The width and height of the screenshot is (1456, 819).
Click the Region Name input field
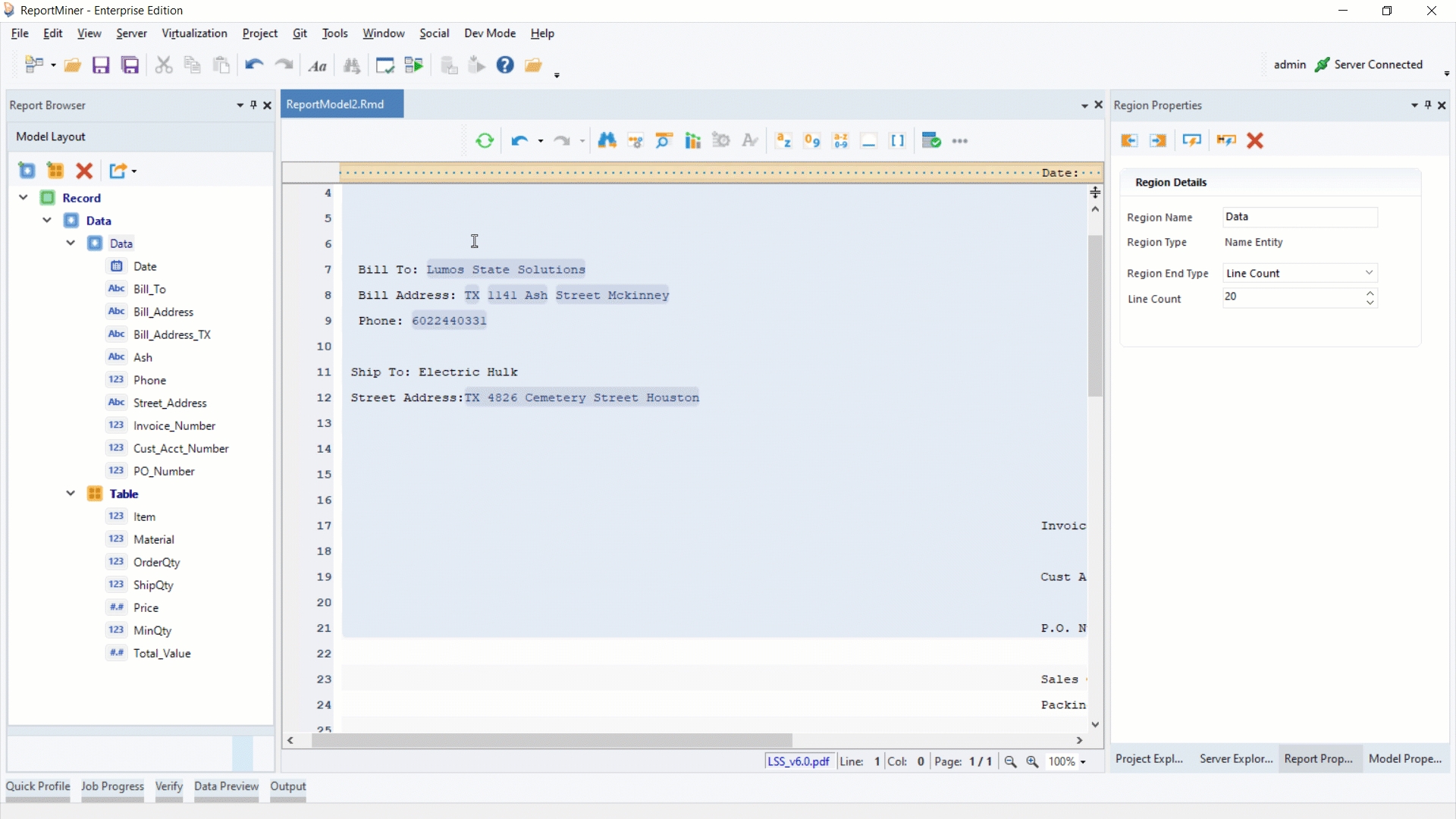coord(1299,217)
